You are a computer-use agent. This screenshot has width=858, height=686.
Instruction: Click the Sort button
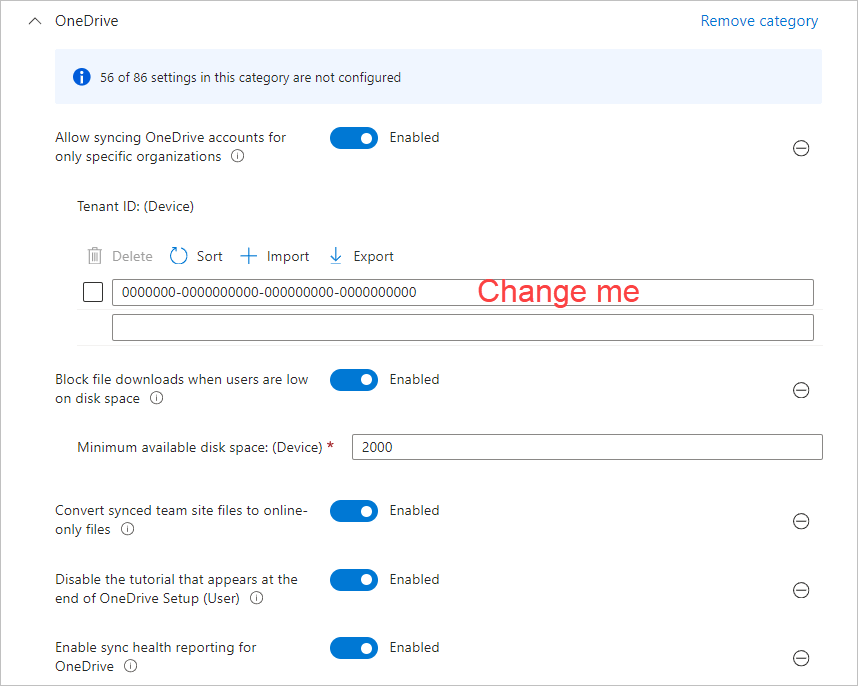196,256
